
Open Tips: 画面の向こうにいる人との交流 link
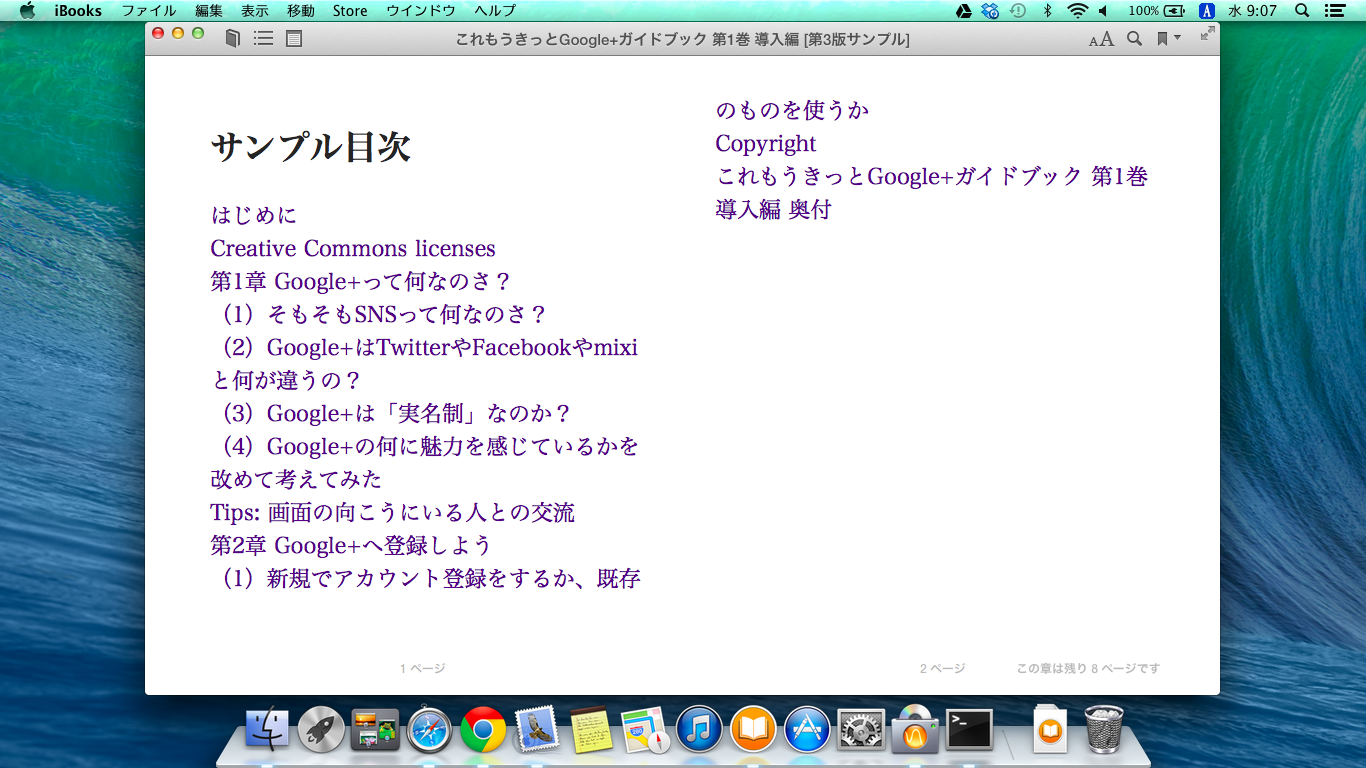point(393,512)
